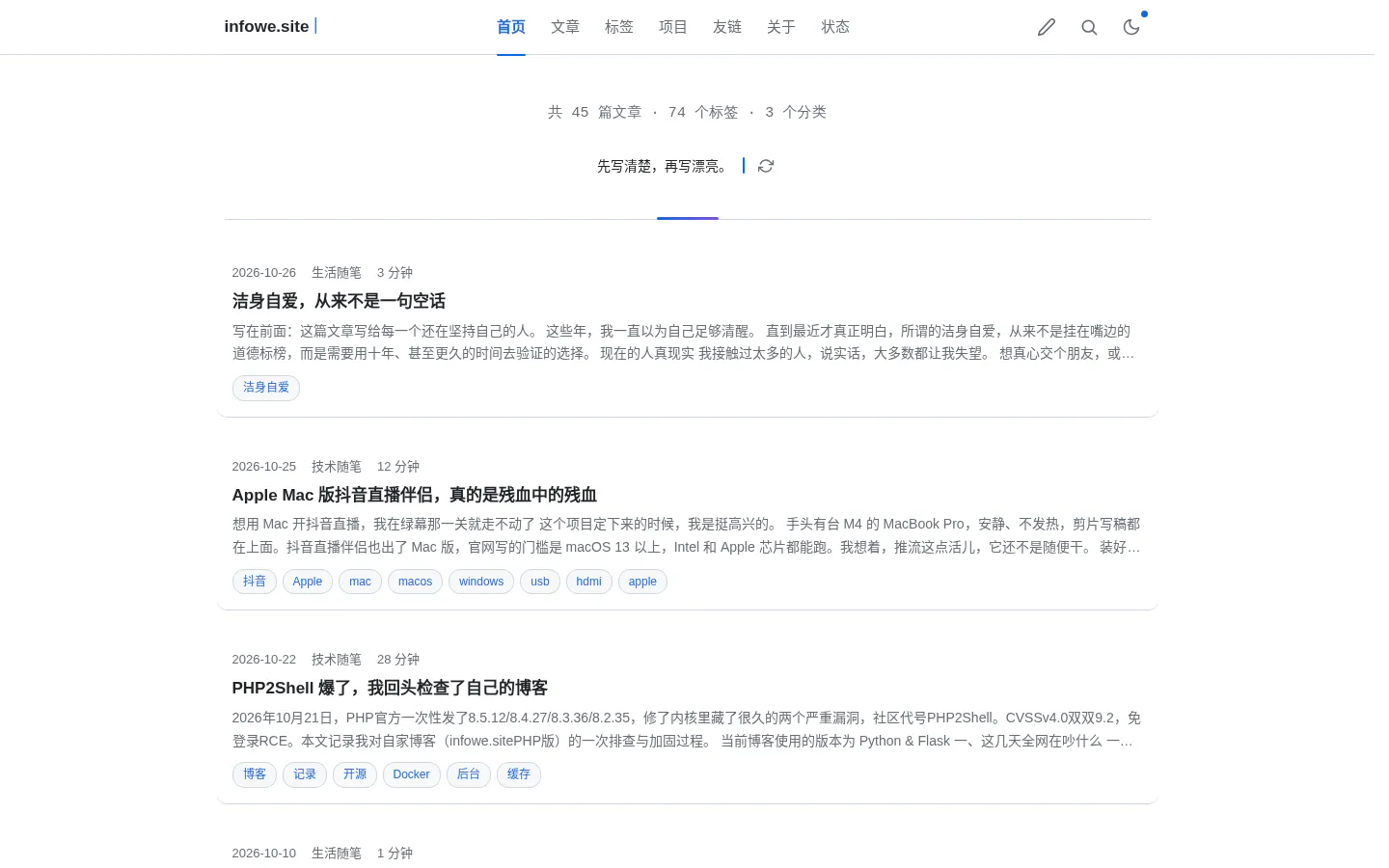The height and width of the screenshot is (868, 1389).
Task: Open the 关于 nav item
Action: (781, 27)
